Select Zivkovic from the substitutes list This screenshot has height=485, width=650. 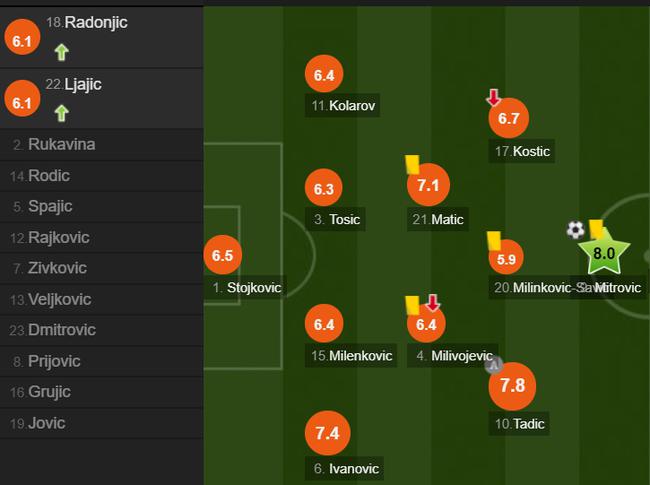point(102,268)
